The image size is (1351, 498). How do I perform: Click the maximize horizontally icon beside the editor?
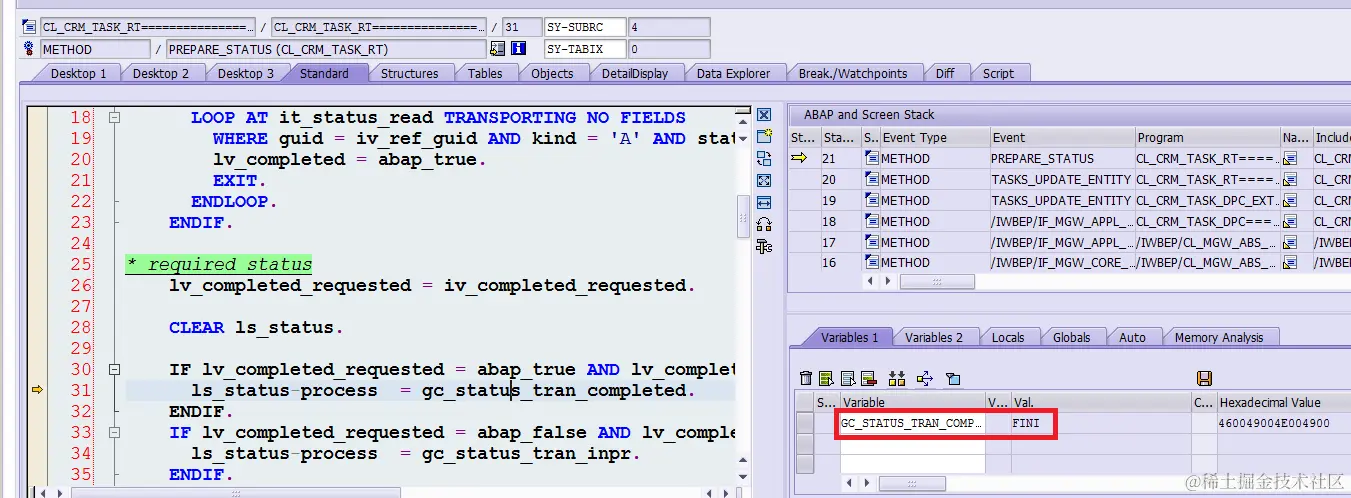tap(764, 202)
